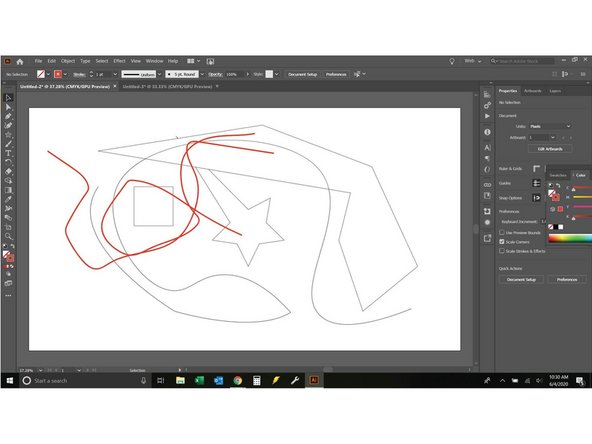The width and height of the screenshot is (592, 444).
Task: Select the Rotate tool
Action: (x=8, y=162)
